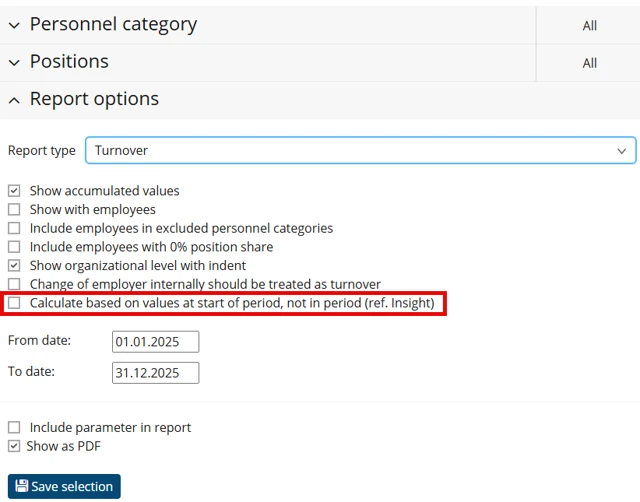Click the save icon on Save selection
Image resolution: width=640 pixels, height=502 pixels.
21,487
